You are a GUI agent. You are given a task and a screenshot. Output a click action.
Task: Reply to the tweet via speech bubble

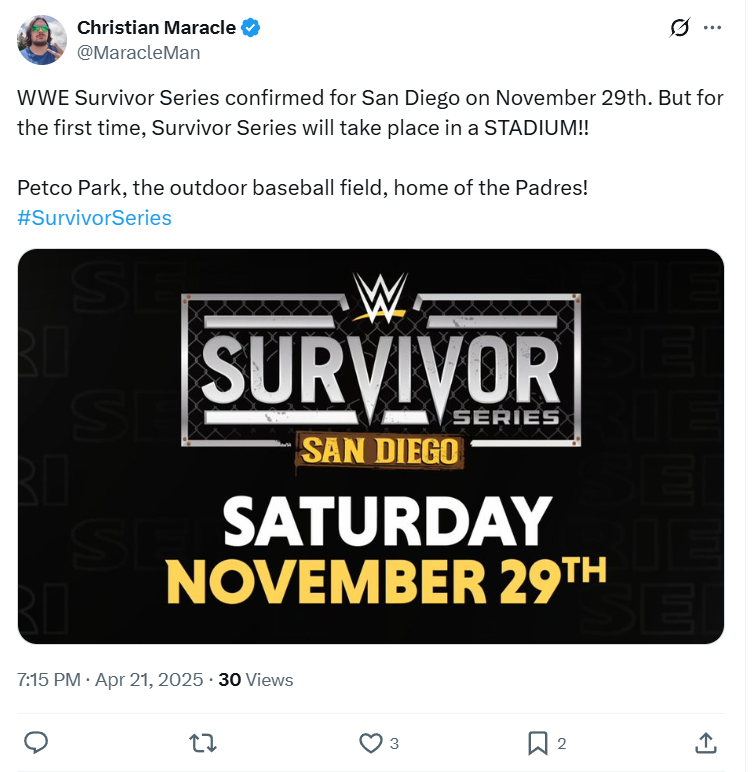coord(37,742)
